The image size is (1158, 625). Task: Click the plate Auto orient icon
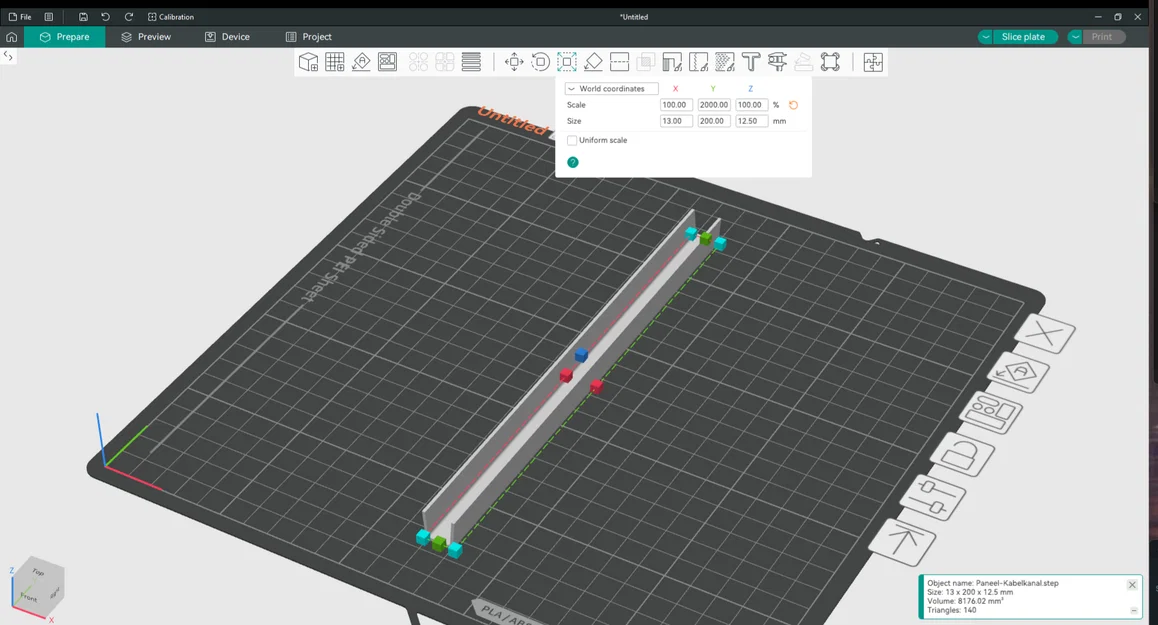click(x=1018, y=372)
